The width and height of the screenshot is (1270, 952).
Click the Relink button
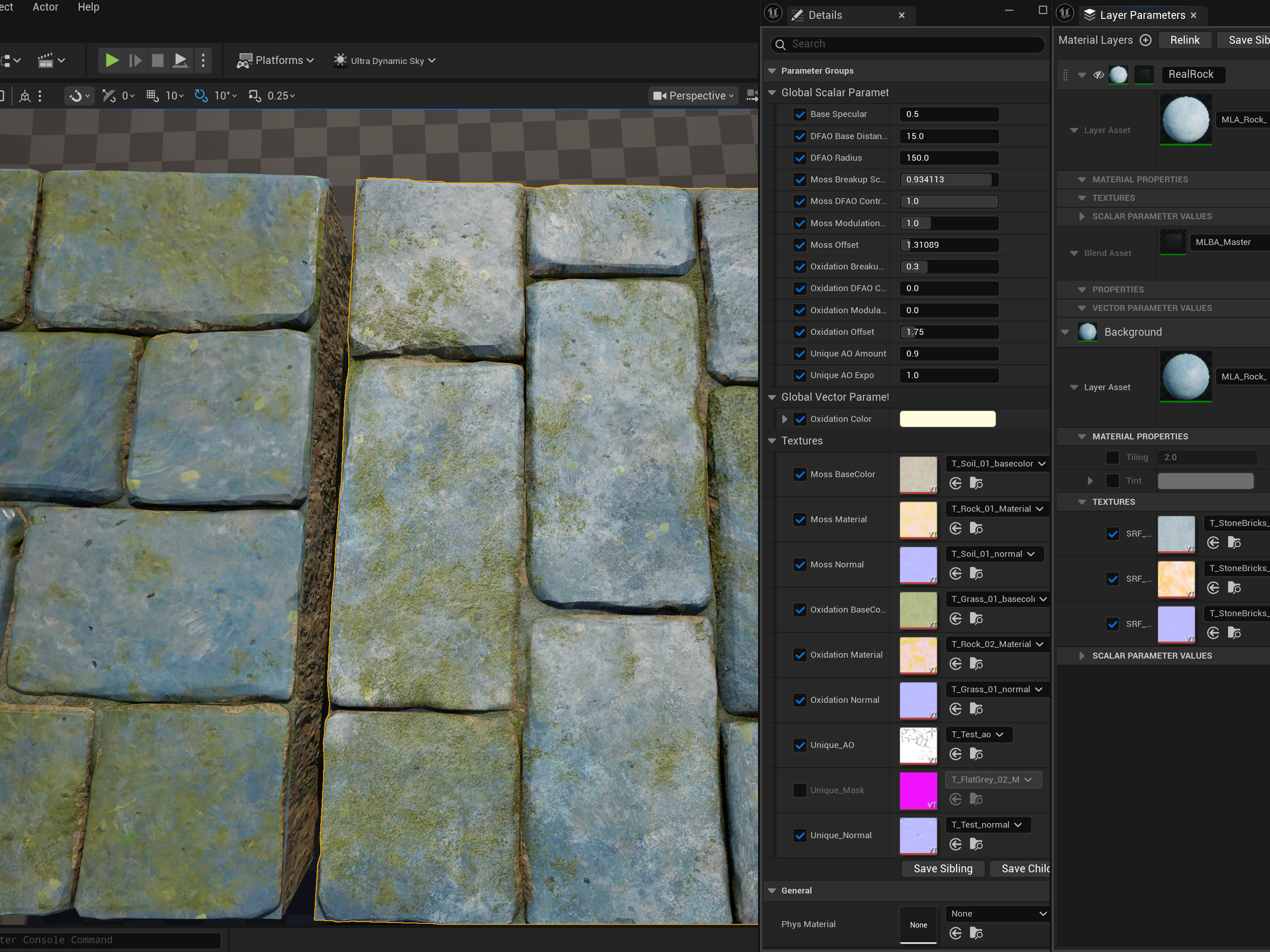(x=1184, y=40)
